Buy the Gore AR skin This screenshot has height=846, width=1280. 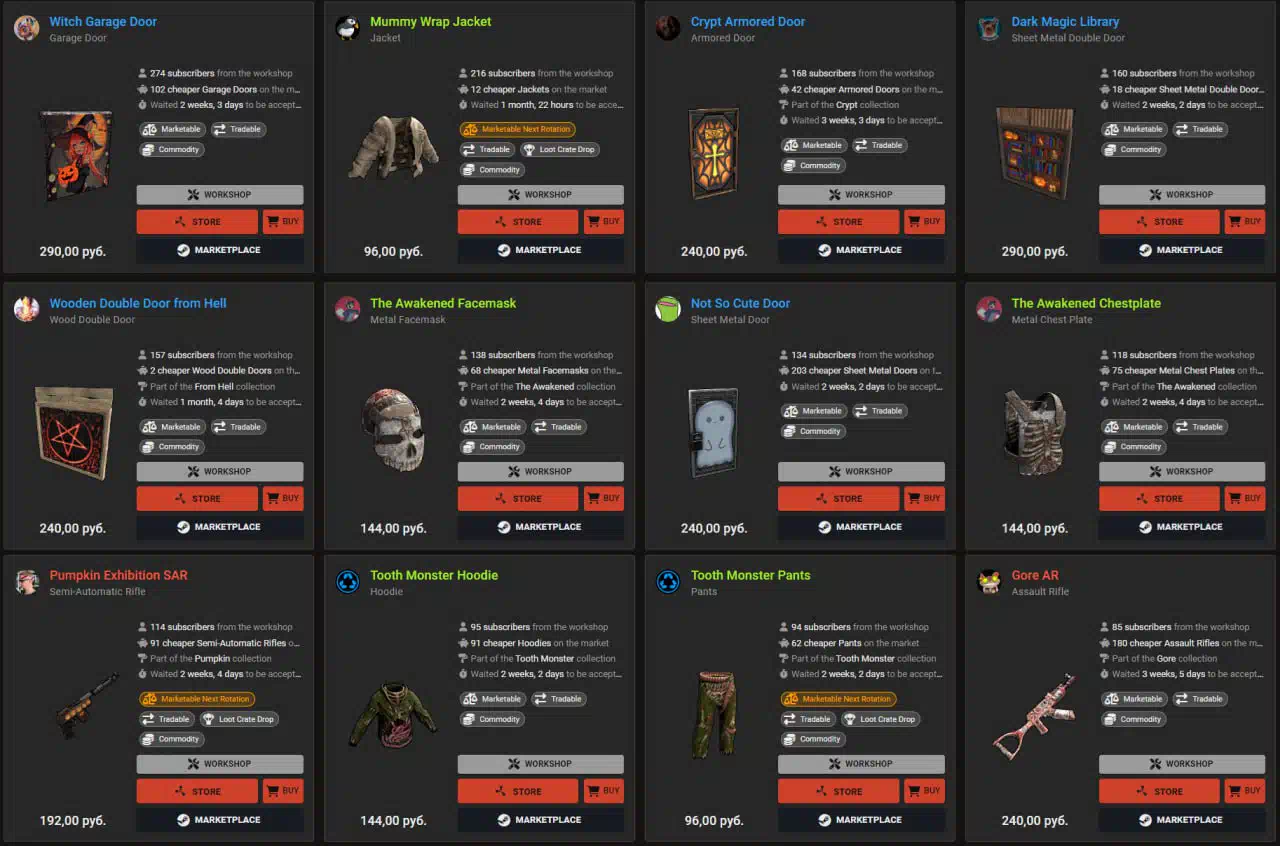click(1245, 791)
